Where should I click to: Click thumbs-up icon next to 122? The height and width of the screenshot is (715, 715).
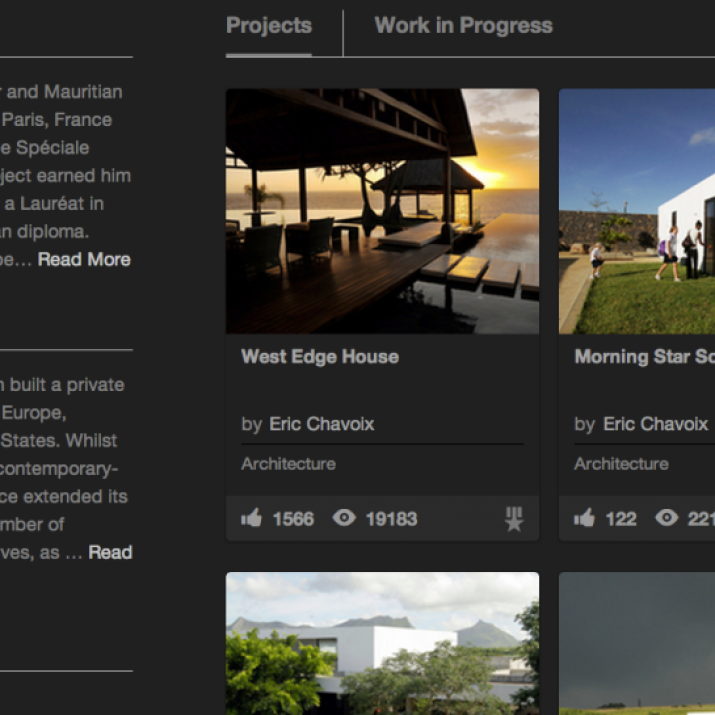(x=584, y=518)
